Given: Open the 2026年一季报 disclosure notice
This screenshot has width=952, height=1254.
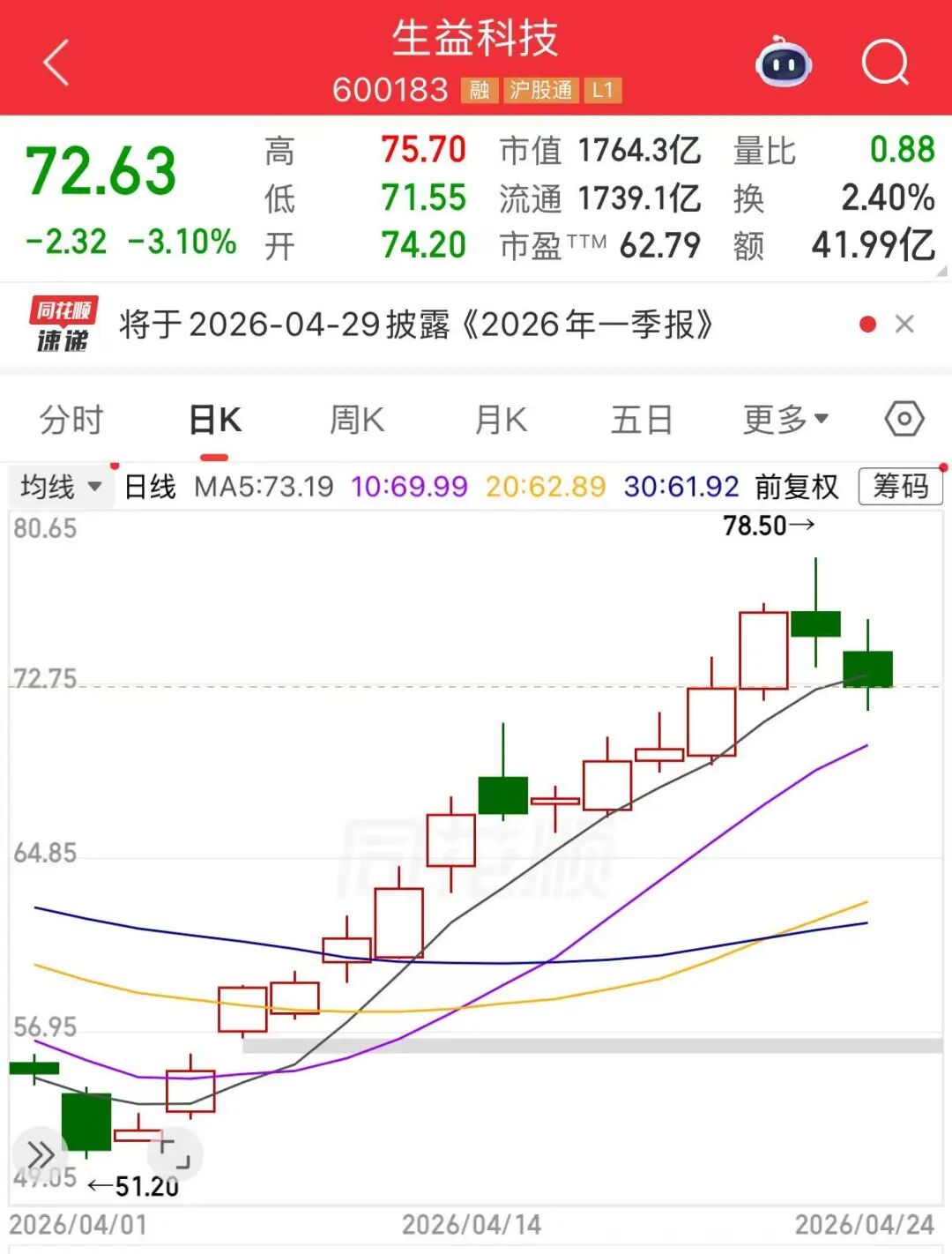Looking at the screenshot, I should click(x=416, y=325).
